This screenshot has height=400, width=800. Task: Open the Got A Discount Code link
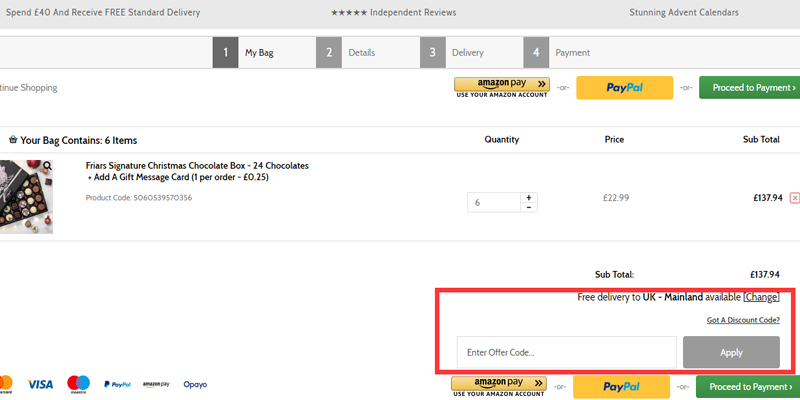click(742, 320)
